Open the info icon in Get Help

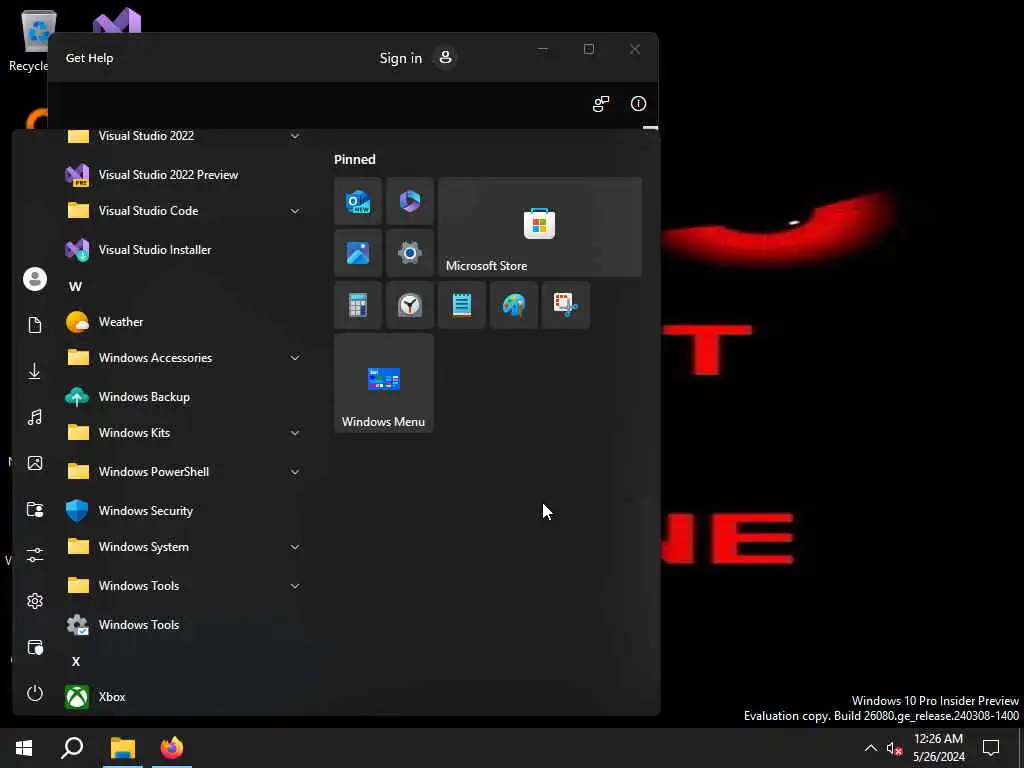pos(638,104)
